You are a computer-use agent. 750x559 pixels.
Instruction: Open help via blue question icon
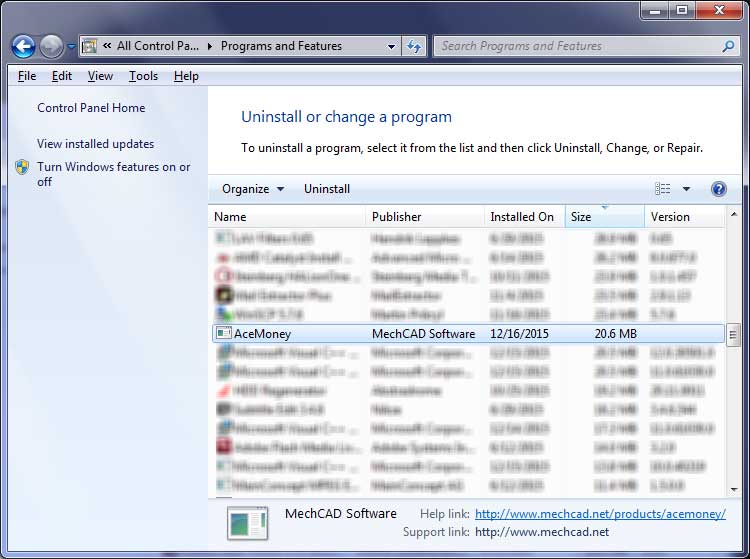click(x=718, y=189)
